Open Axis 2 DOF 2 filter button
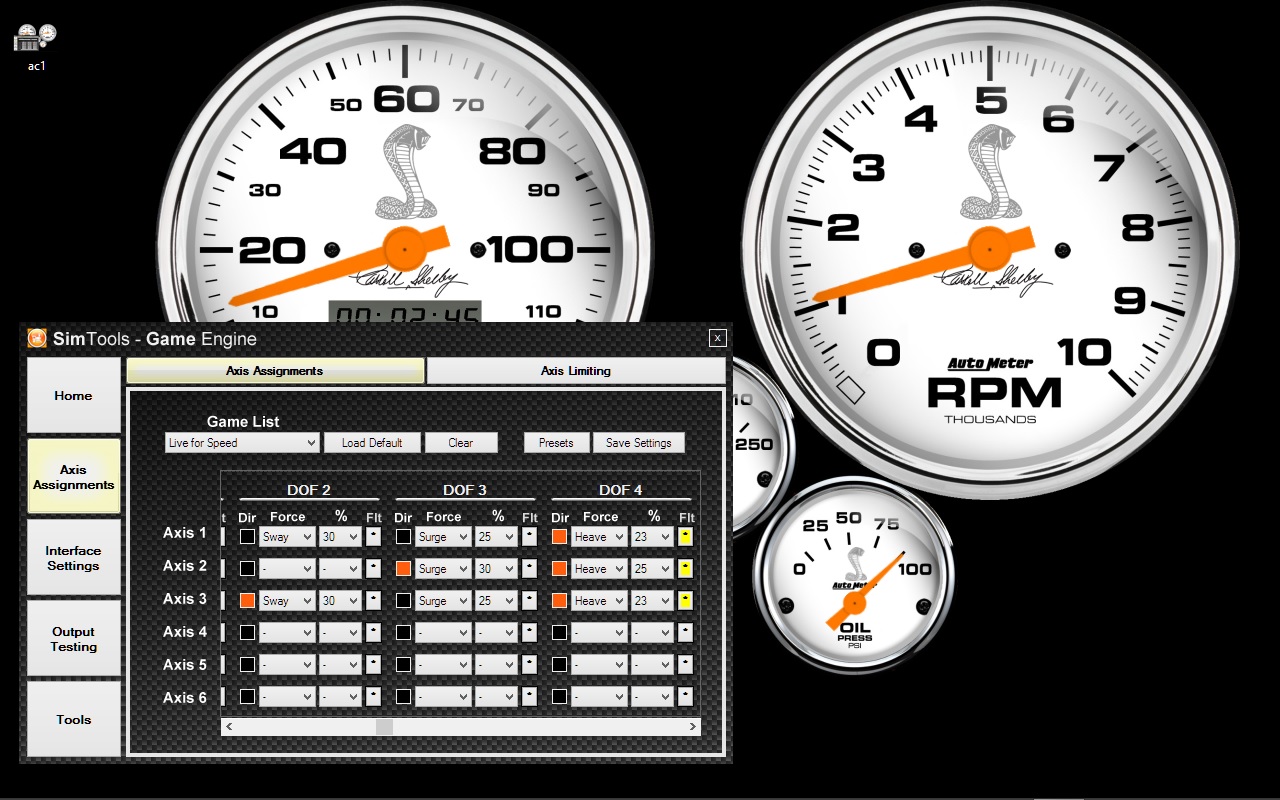Screen dimensions: 1280x800 click(x=373, y=569)
